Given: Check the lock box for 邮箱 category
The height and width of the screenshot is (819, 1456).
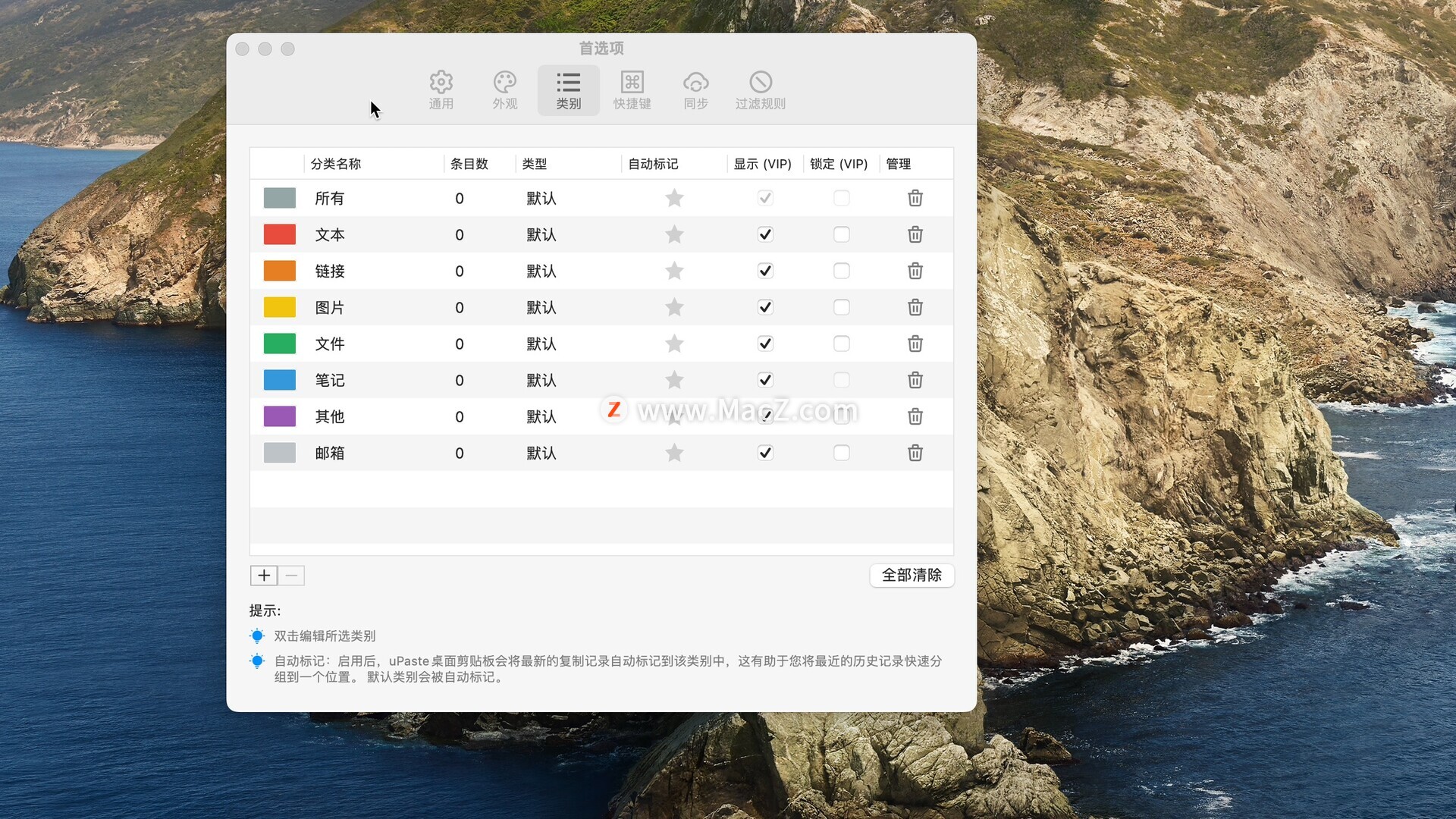Looking at the screenshot, I should coord(841,453).
